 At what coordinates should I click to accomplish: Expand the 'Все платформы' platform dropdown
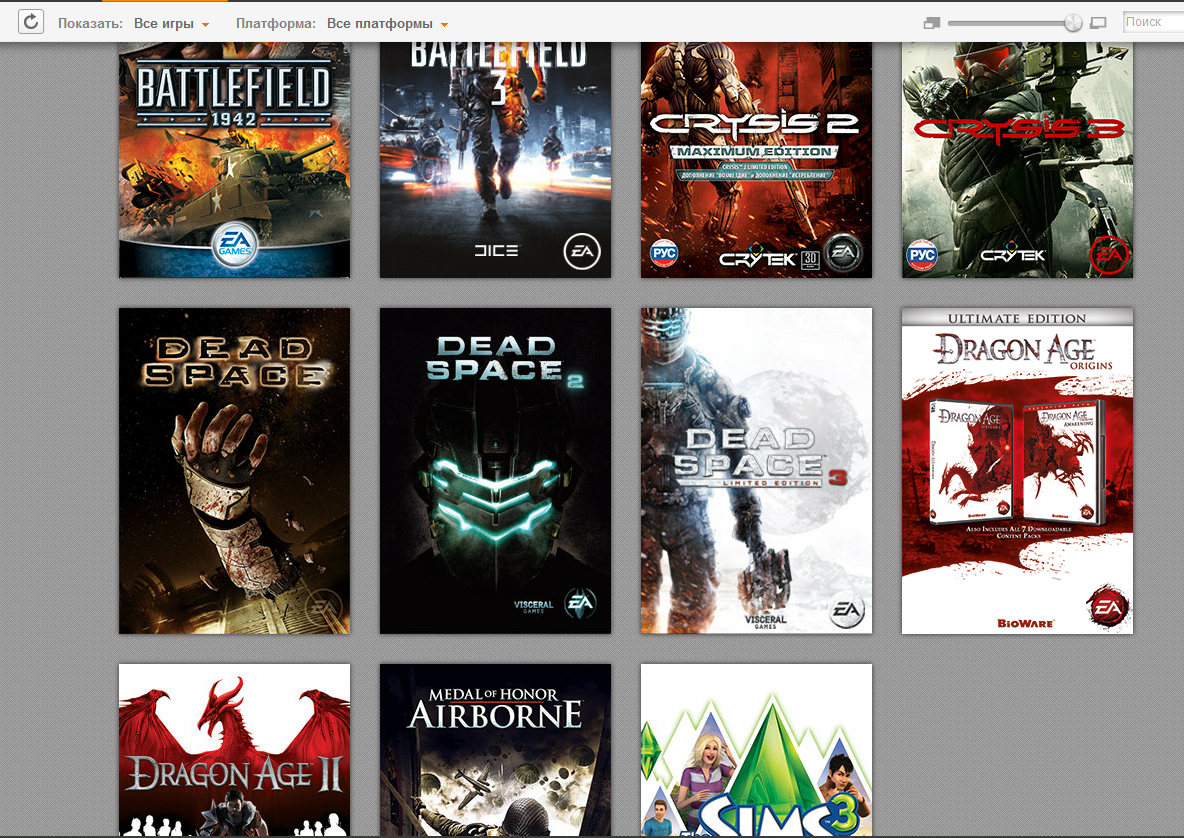click(387, 23)
